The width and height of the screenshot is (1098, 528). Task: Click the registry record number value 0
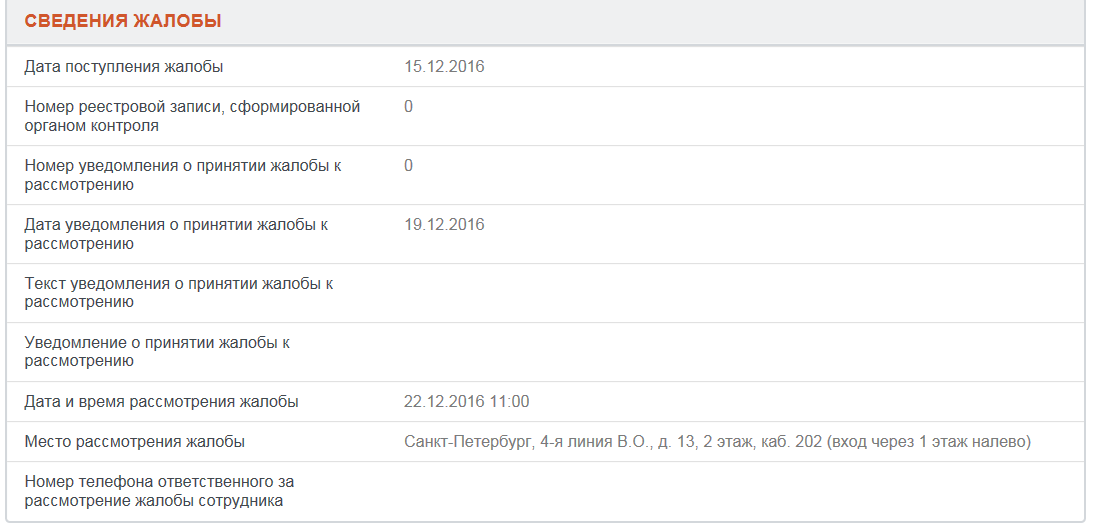click(408, 107)
